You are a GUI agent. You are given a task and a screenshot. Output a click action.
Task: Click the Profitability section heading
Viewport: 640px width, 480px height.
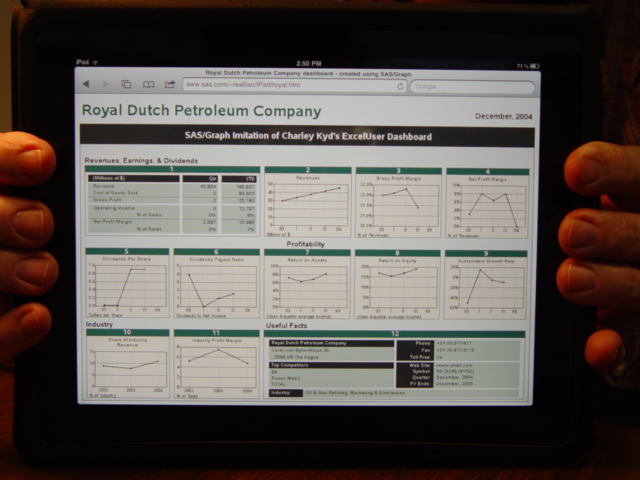306,244
